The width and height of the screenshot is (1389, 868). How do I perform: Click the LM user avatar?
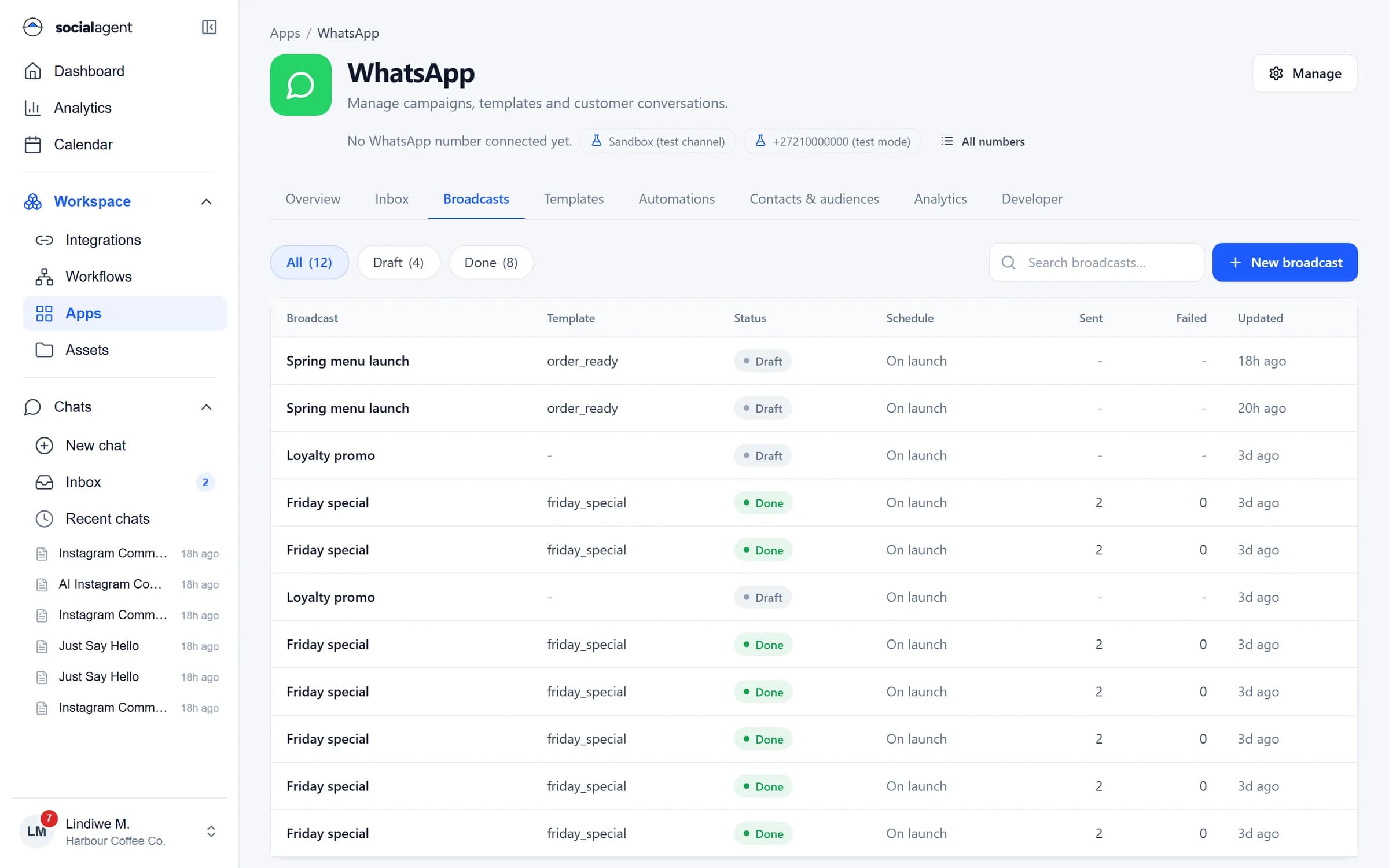[x=36, y=832]
